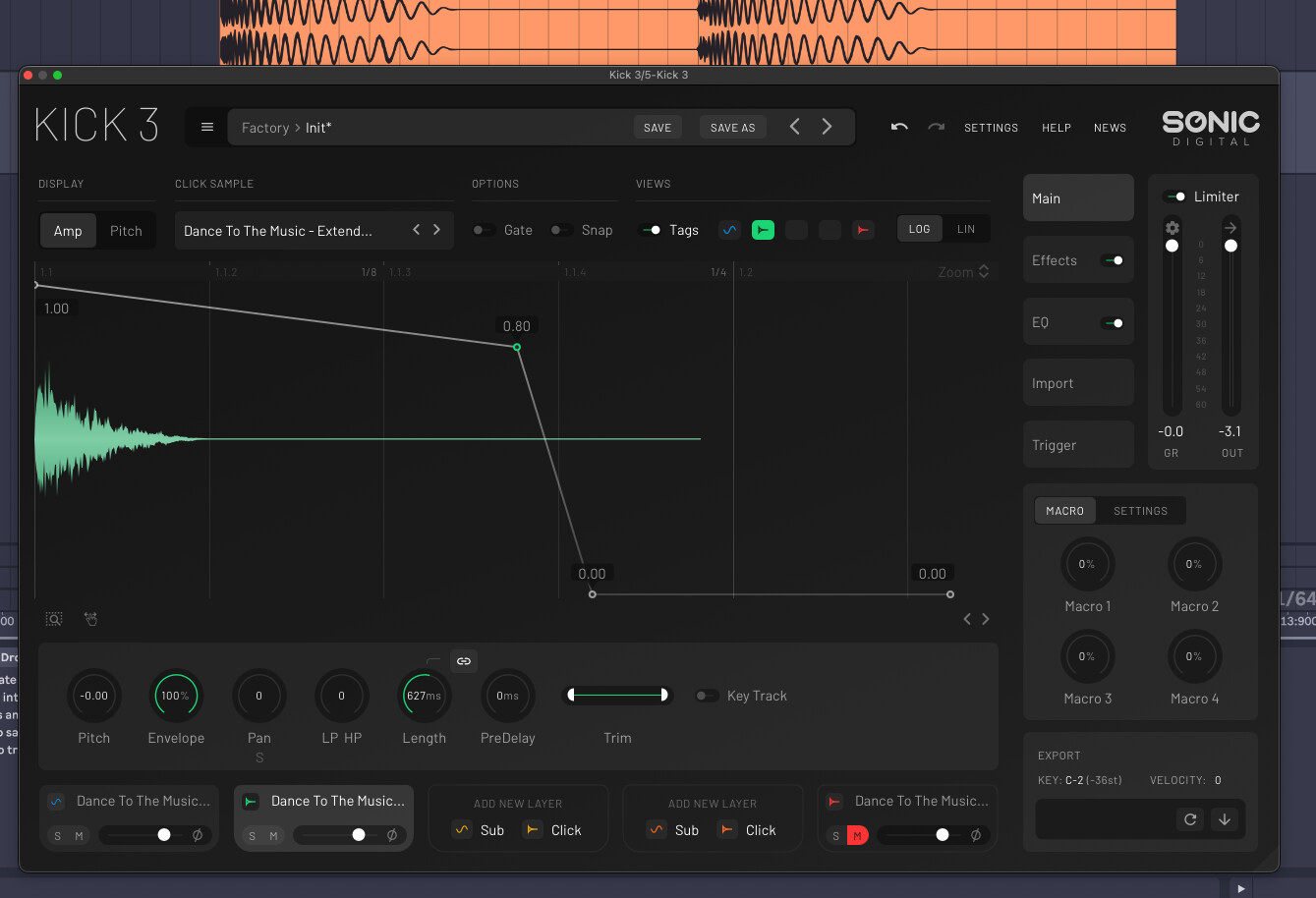
Task: Enable the Gate option toggle
Action: click(484, 230)
